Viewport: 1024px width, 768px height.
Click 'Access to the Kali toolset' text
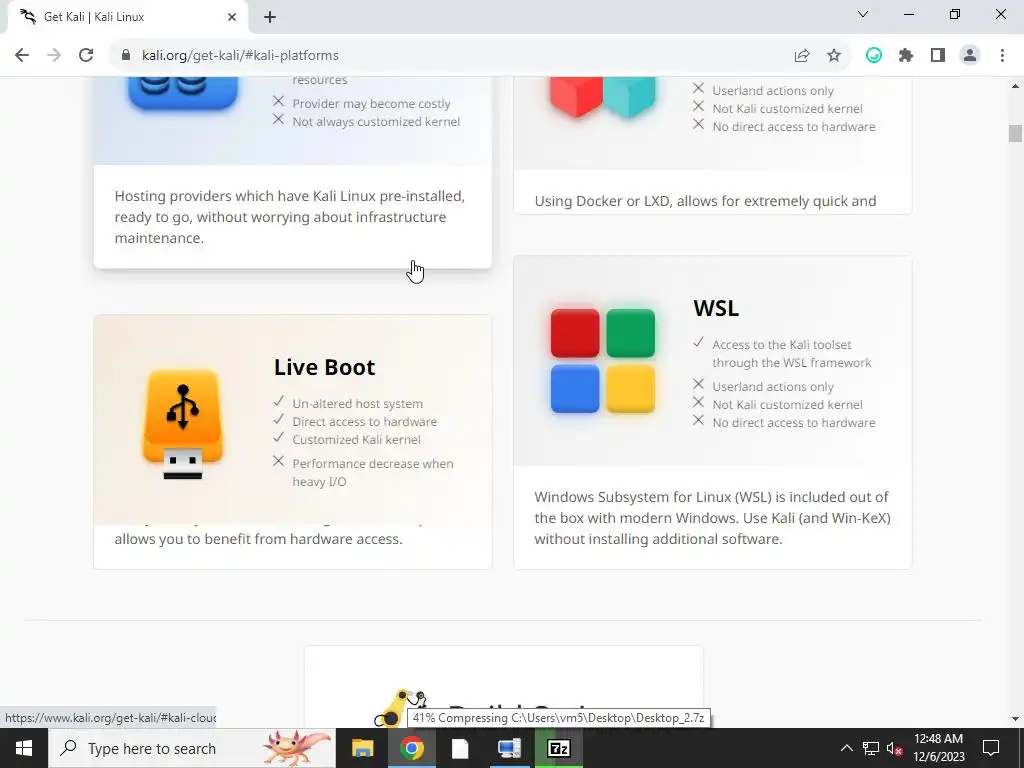click(x=792, y=353)
